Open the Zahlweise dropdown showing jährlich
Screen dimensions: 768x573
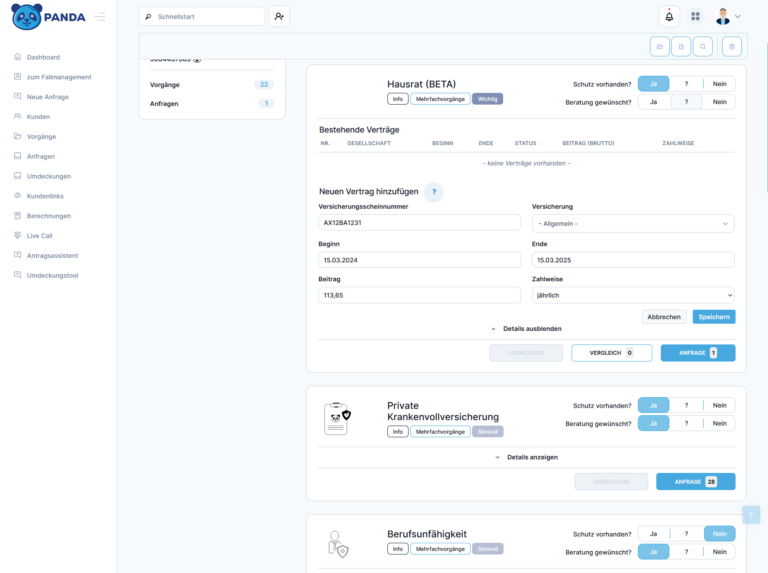633,296
